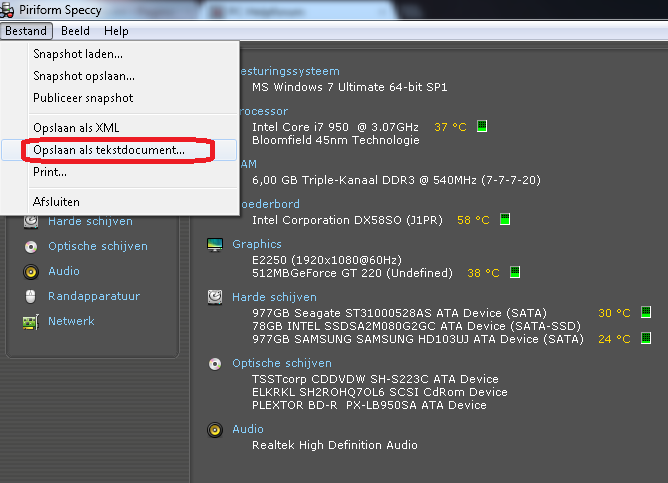Open the Beeld menu
This screenshot has width=668, height=483.
pyautogui.click(x=75, y=31)
